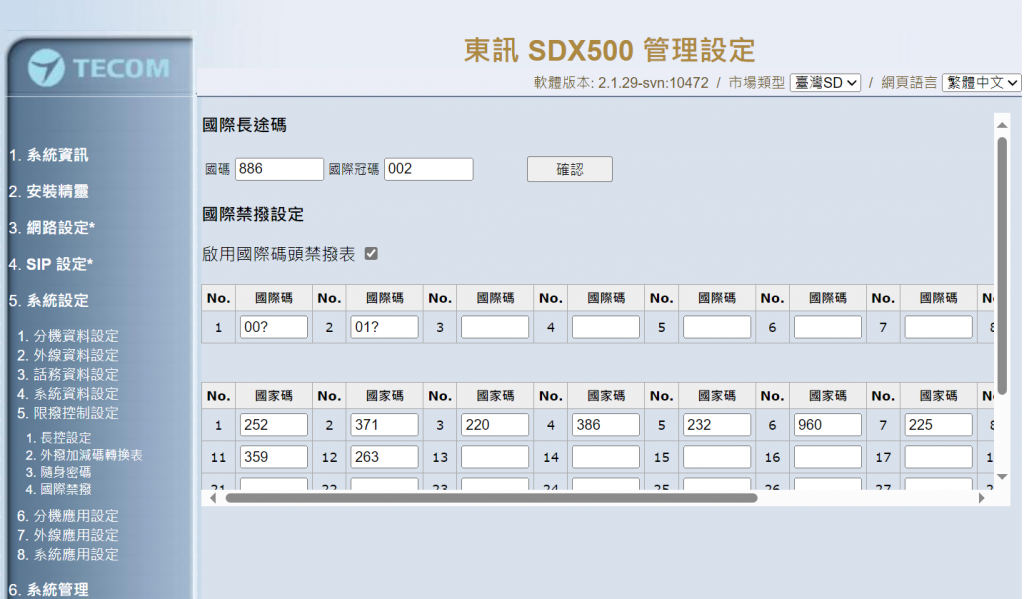Image resolution: width=1024 pixels, height=599 pixels.
Task: Click the horizontal scrollbar right arrow
Action: (x=981, y=498)
